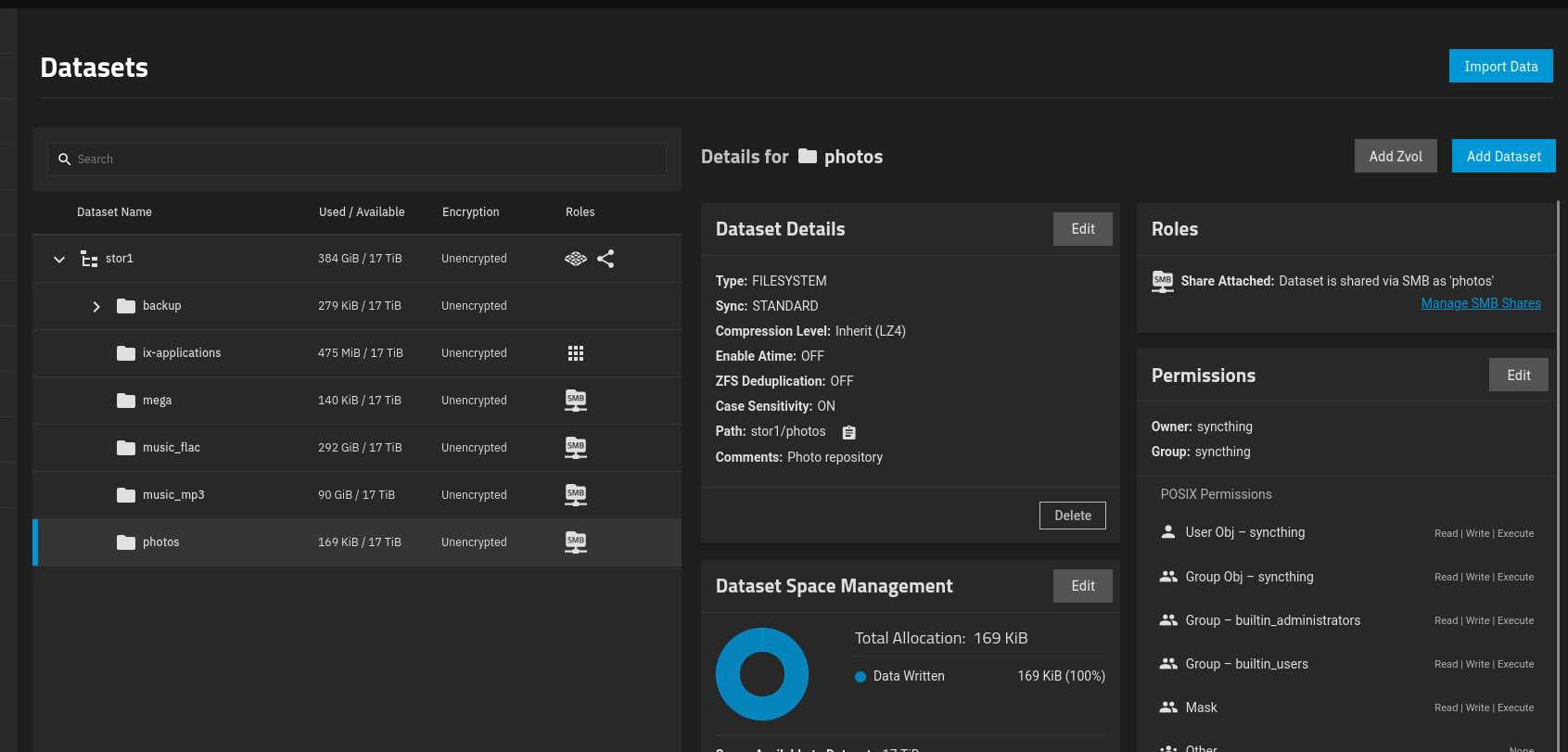
Task: Click 'Inherit (LZ4)' compression value
Action: 870,331
